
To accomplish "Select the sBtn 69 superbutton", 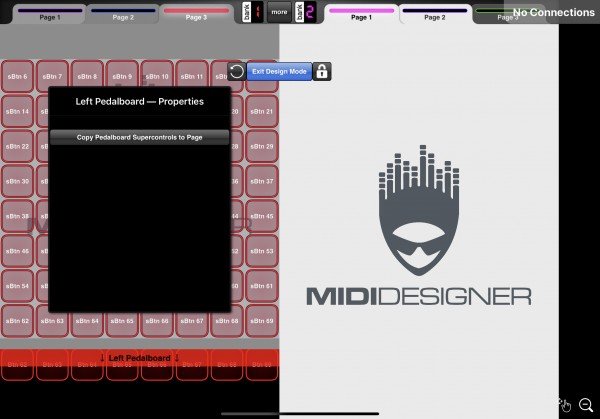I will click(262, 321).
